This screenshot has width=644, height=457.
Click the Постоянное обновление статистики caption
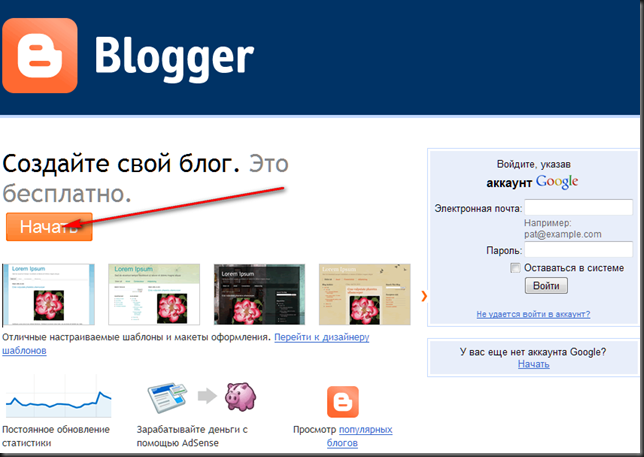[56, 436]
